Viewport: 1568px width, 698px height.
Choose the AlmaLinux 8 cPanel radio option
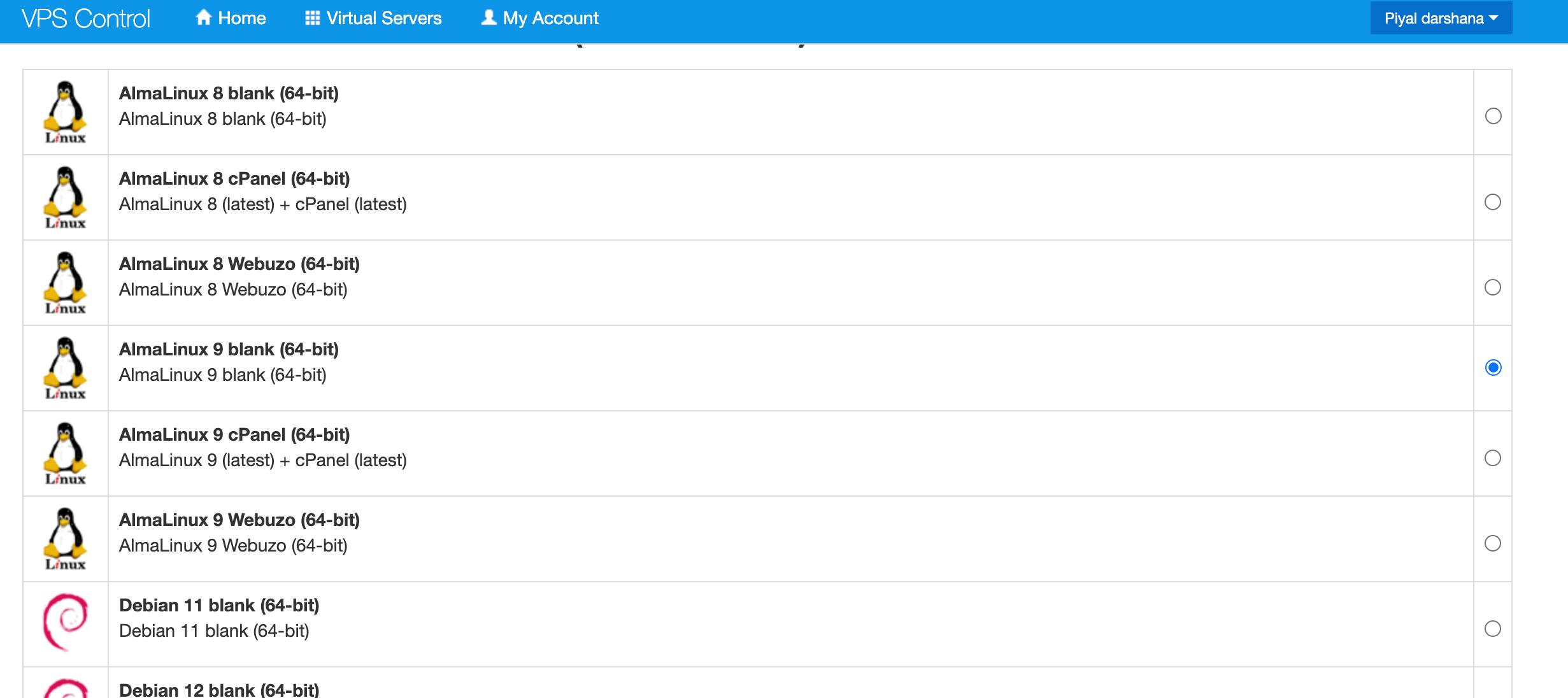1493,202
